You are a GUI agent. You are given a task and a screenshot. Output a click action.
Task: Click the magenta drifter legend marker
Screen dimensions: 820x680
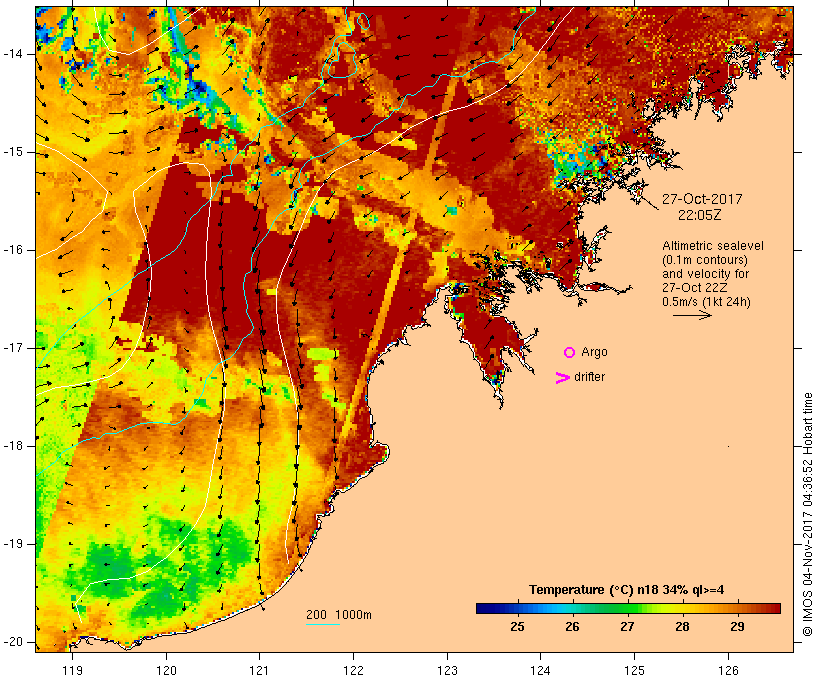pos(563,378)
